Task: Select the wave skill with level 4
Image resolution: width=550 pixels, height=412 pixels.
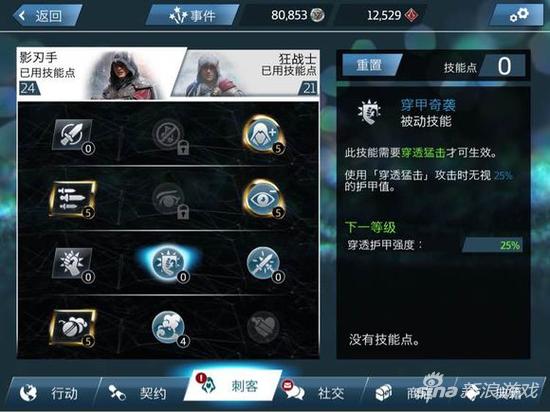Action: coord(169,328)
